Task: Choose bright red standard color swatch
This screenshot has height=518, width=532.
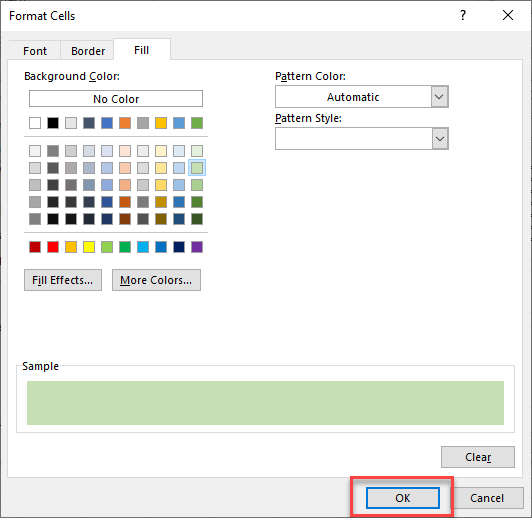Action: click(53, 247)
